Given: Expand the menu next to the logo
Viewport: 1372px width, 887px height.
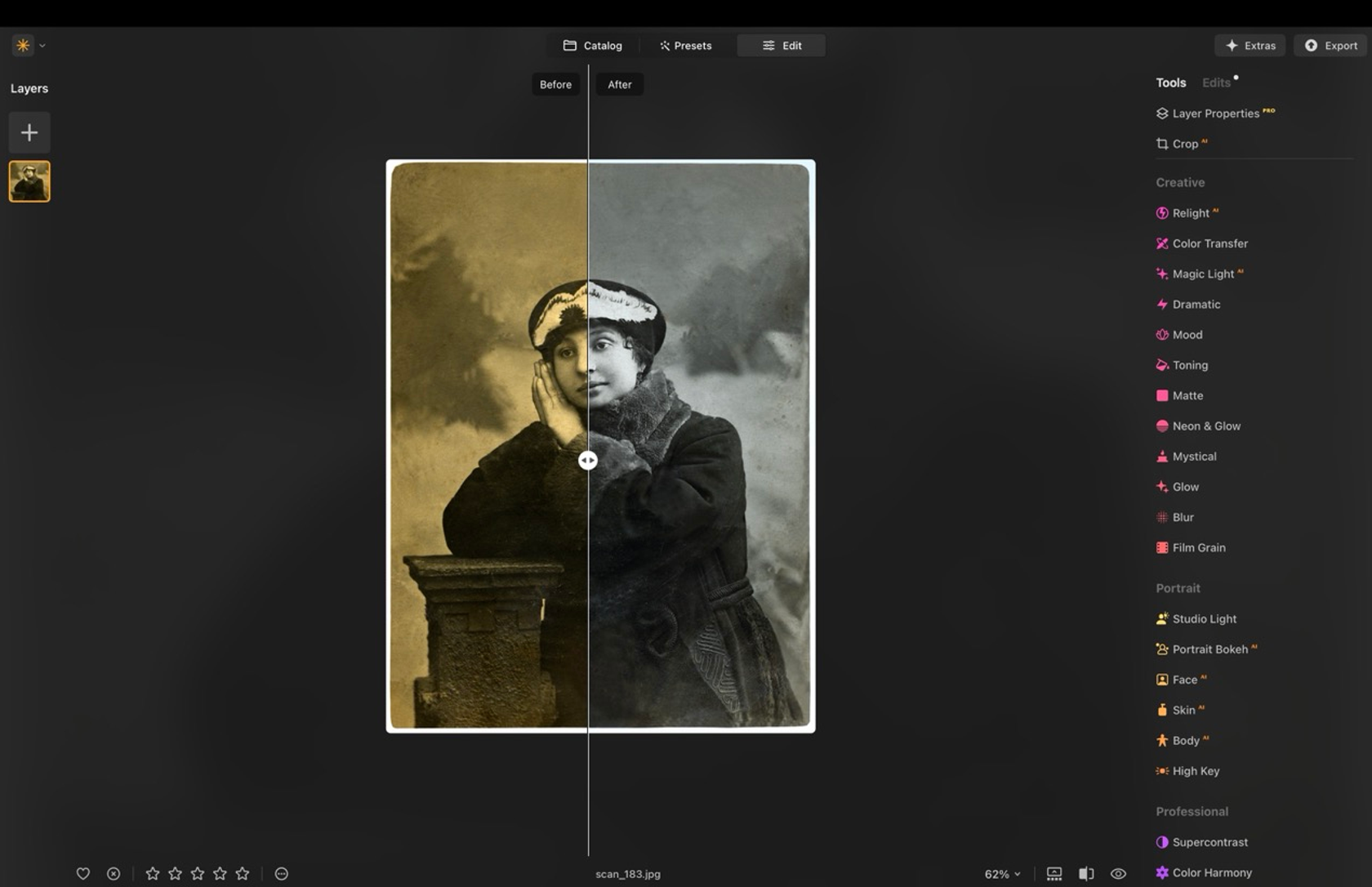Looking at the screenshot, I should (x=42, y=45).
